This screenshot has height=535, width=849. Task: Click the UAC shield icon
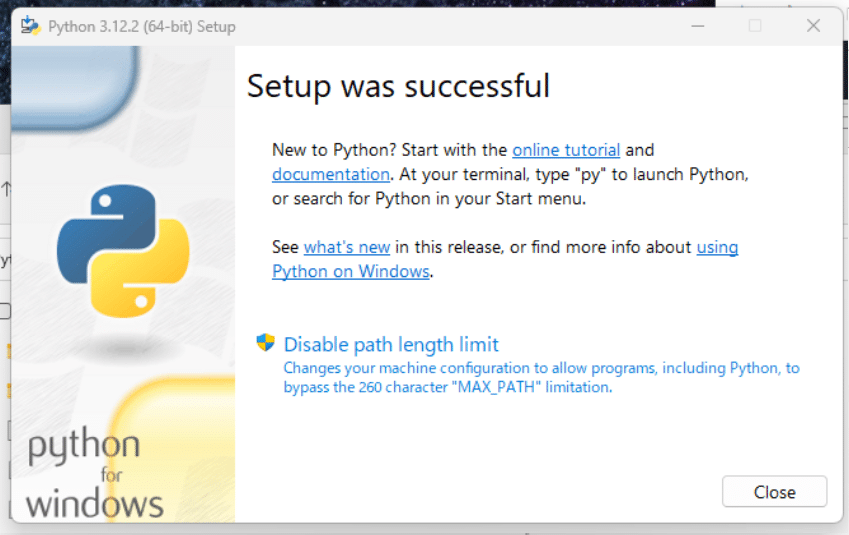pyautogui.click(x=265, y=342)
